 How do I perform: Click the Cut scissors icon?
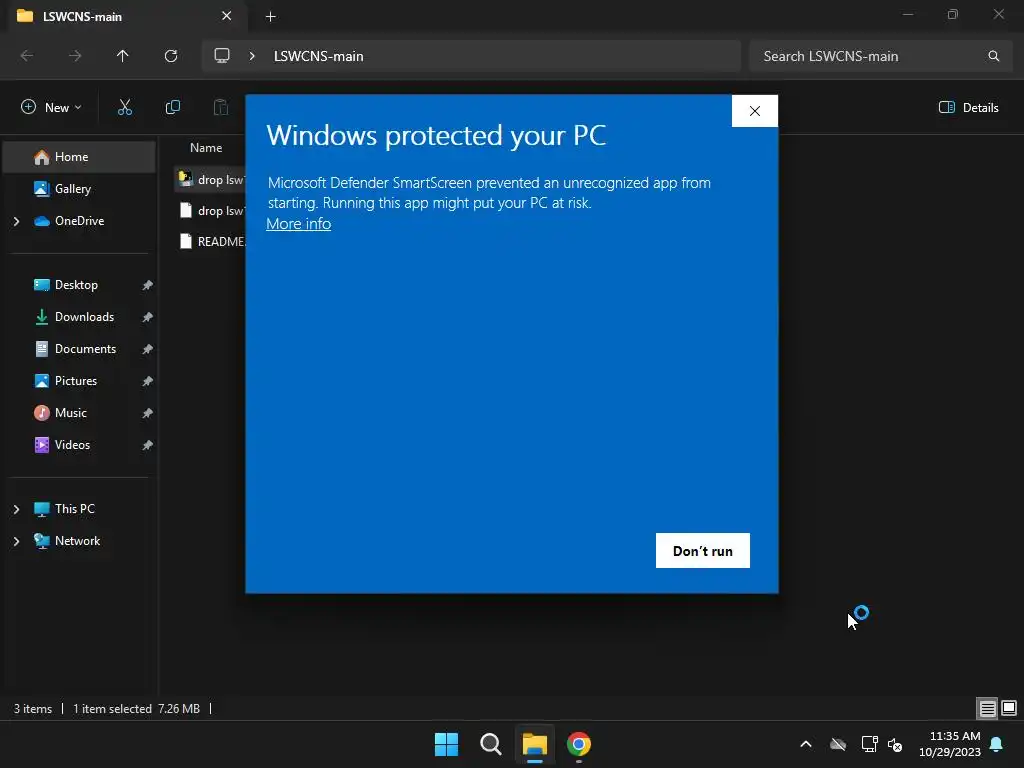point(125,108)
